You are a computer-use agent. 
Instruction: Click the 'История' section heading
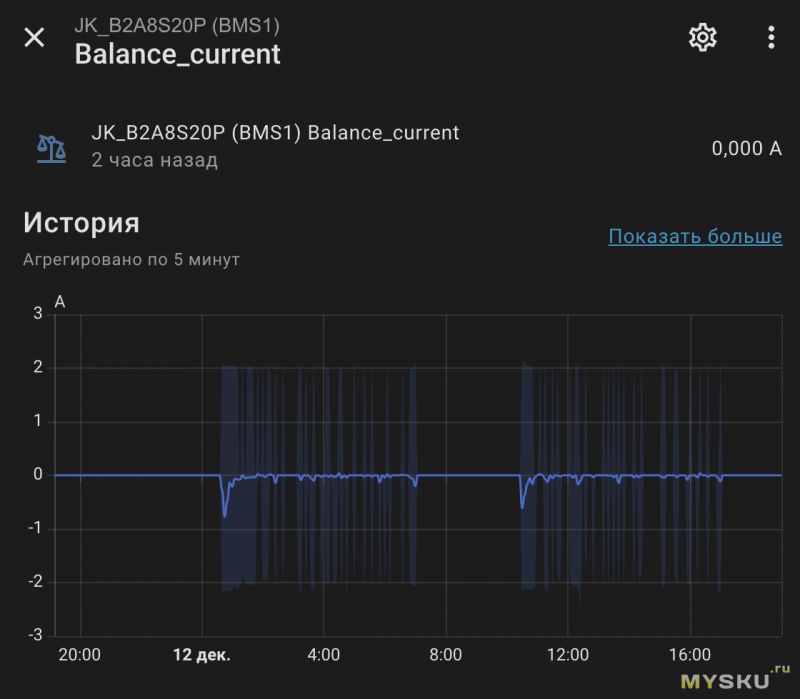click(81, 222)
